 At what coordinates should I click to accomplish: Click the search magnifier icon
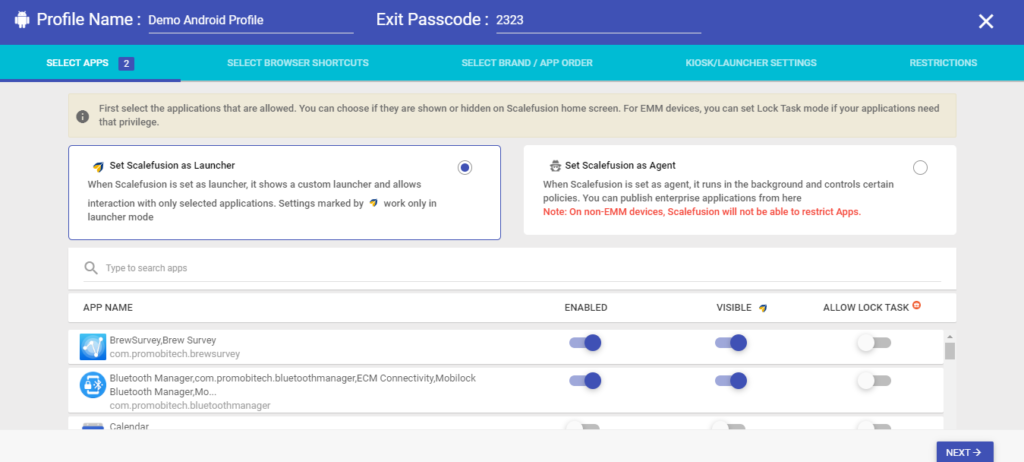[91, 268]
